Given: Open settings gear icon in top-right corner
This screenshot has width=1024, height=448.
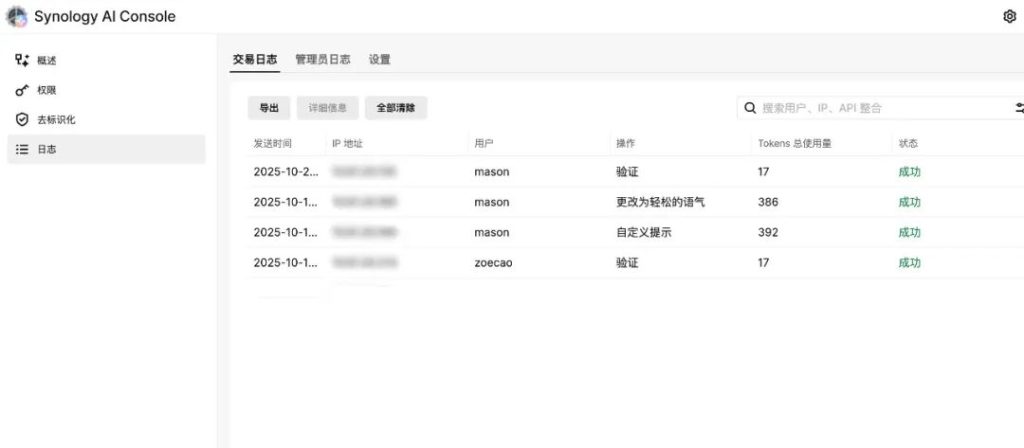Looking at the screenshot, I should pos(1009,16).
